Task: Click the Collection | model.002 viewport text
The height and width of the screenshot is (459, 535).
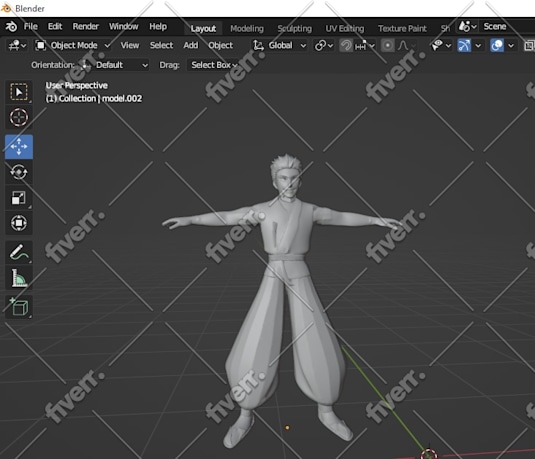Action: [94, 99]
